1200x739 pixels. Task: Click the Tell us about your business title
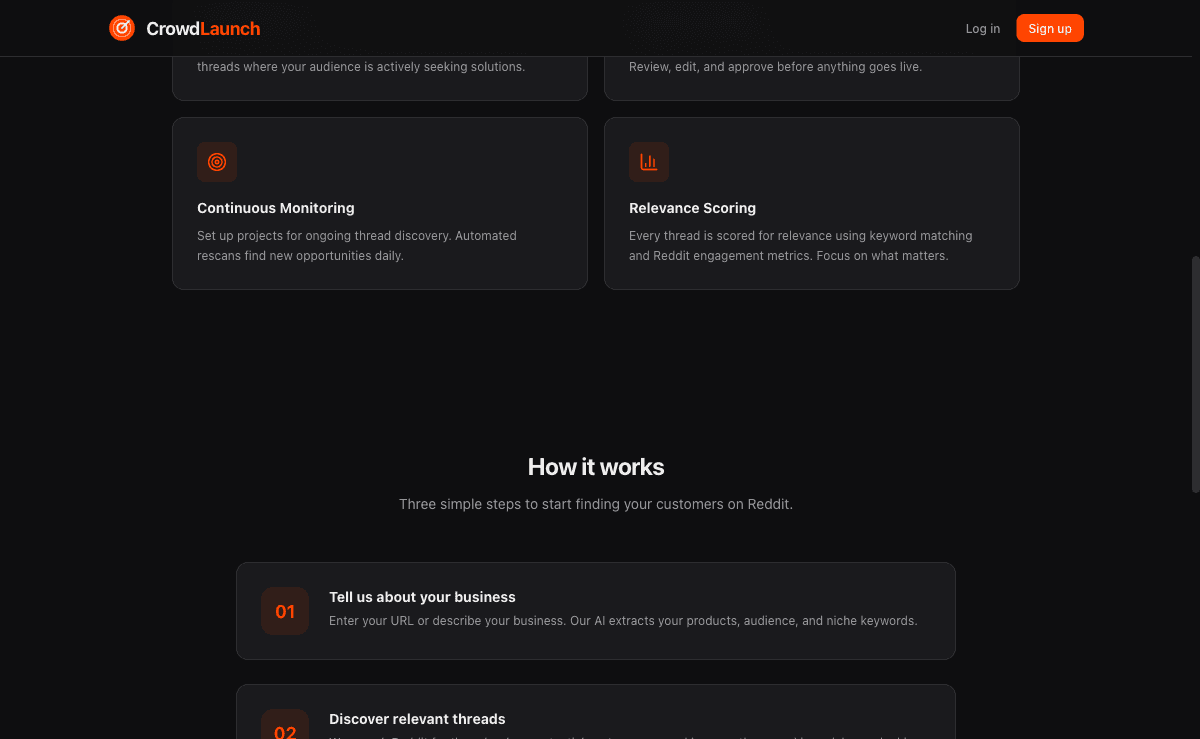point(422,597)
